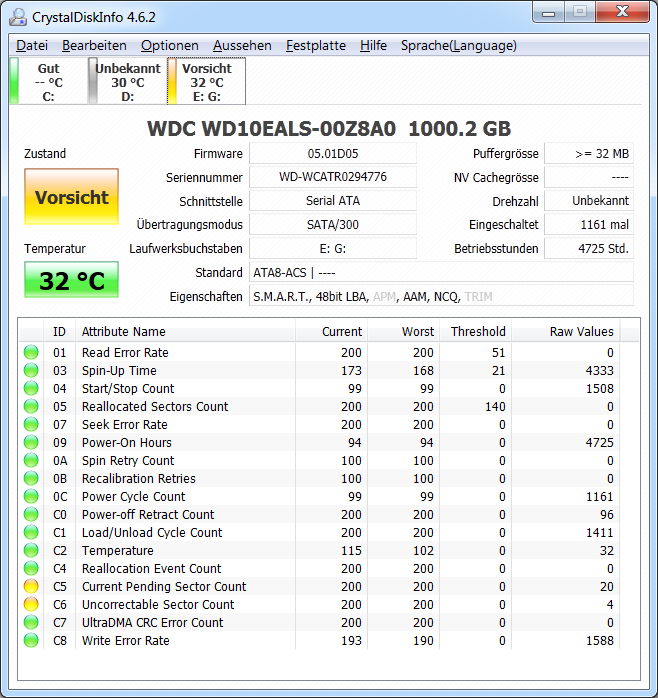Click the Firmware value 05.01D05
658x698 pixels.
pyautogui.click(x=333, y=154)
